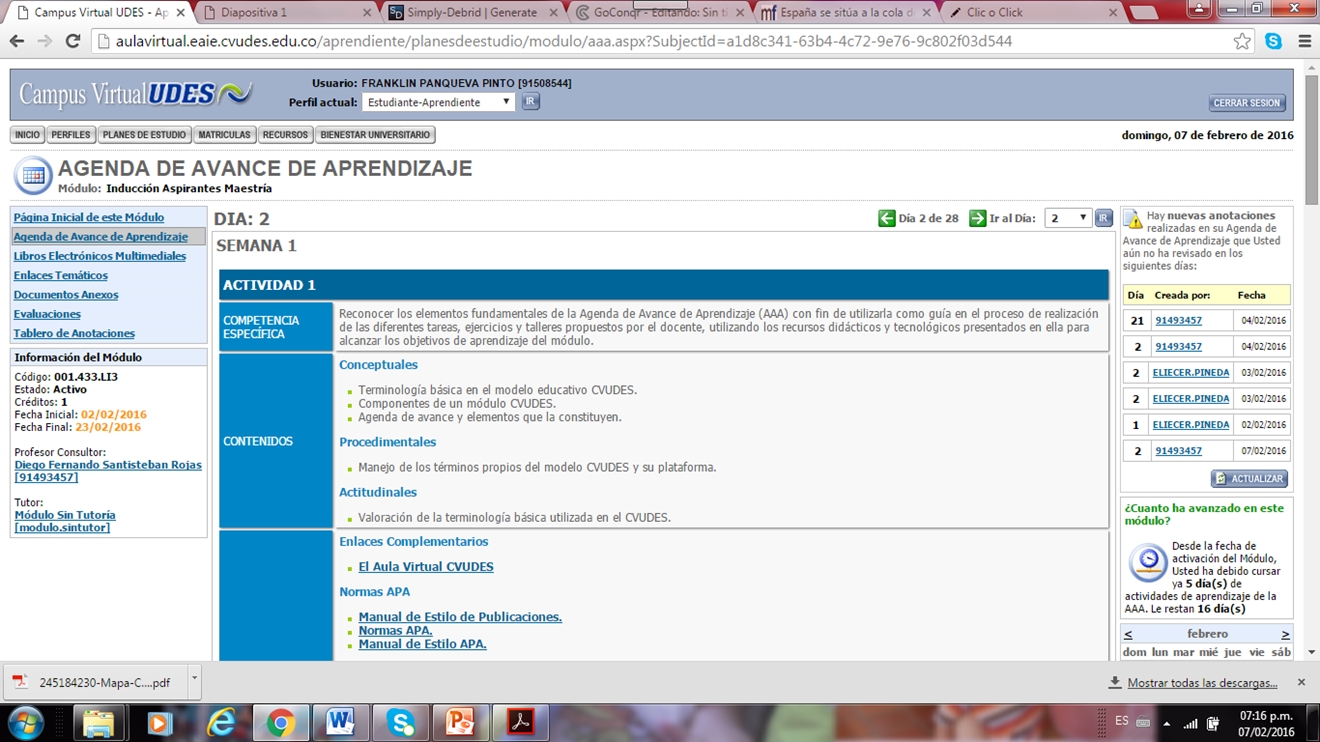
Task: Open the Perfil actual dropdown
Action: [x=438, y=102]
